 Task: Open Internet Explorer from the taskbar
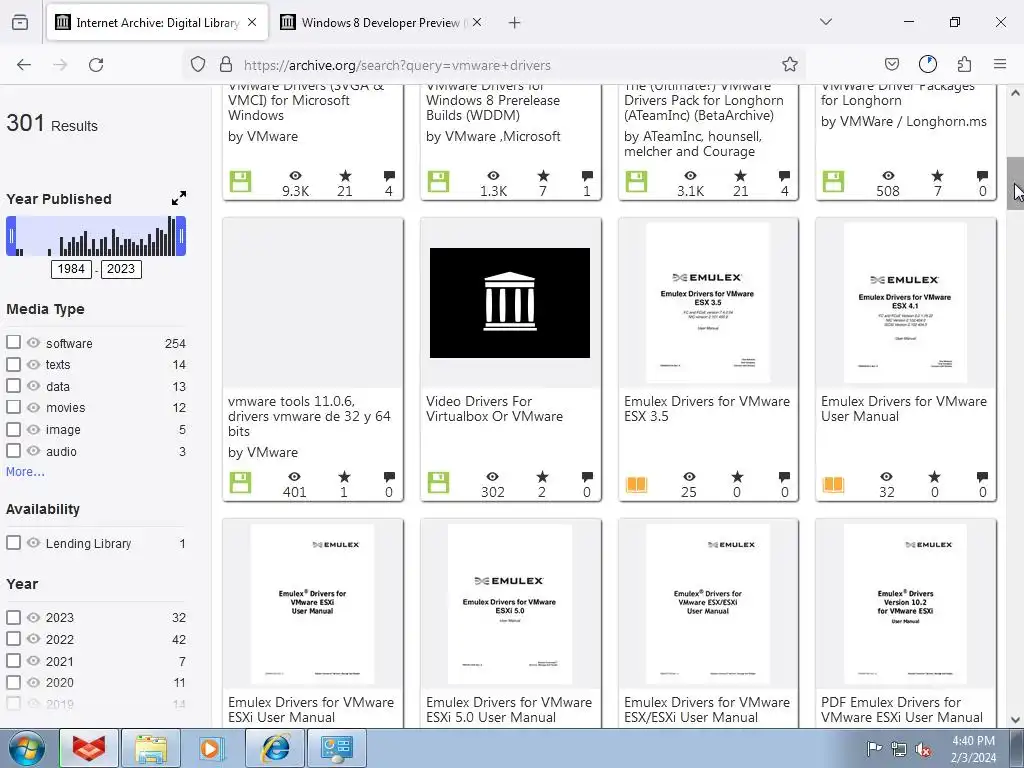coord(275,748)
